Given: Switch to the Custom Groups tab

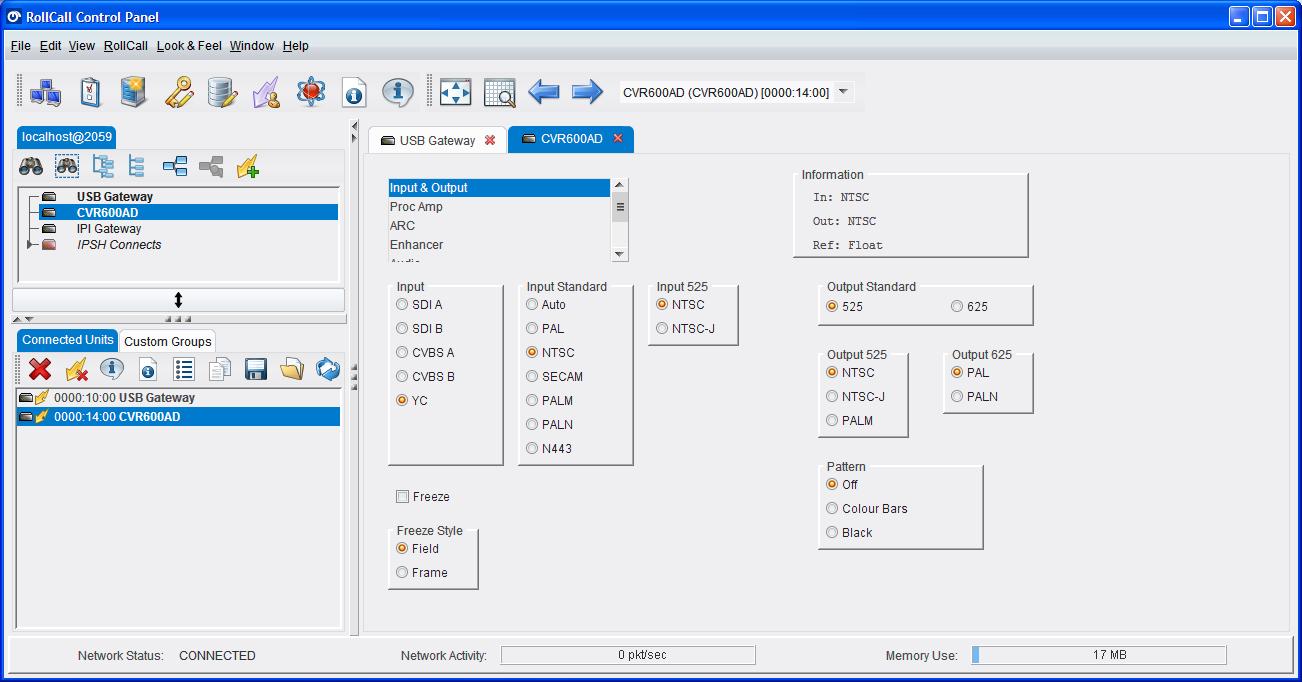Looking at the screenshot, I should [x=168, y=341].
